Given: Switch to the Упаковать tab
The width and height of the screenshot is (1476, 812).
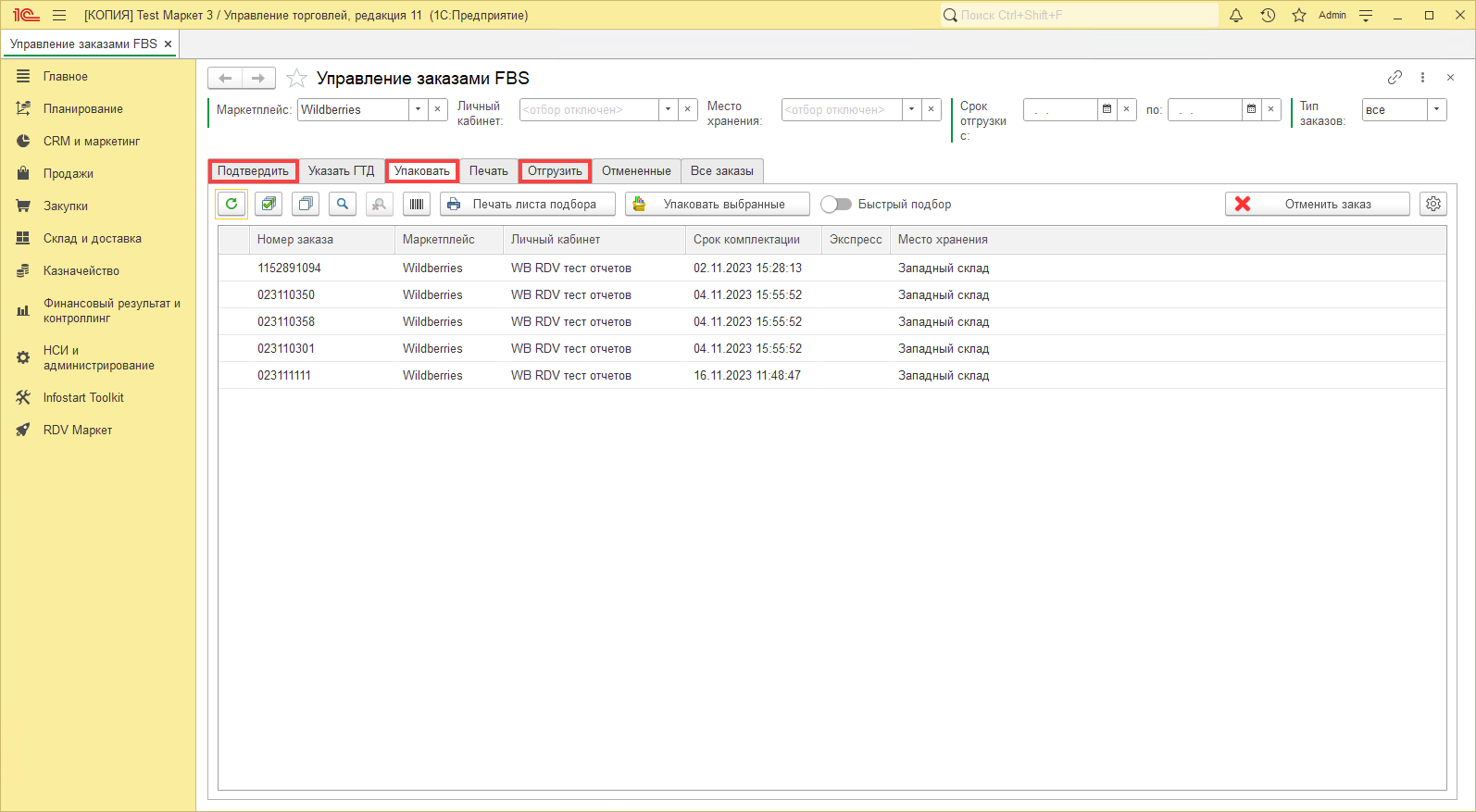Looking at the screenshot, I should pyautogui.click(x=421, y=170).
